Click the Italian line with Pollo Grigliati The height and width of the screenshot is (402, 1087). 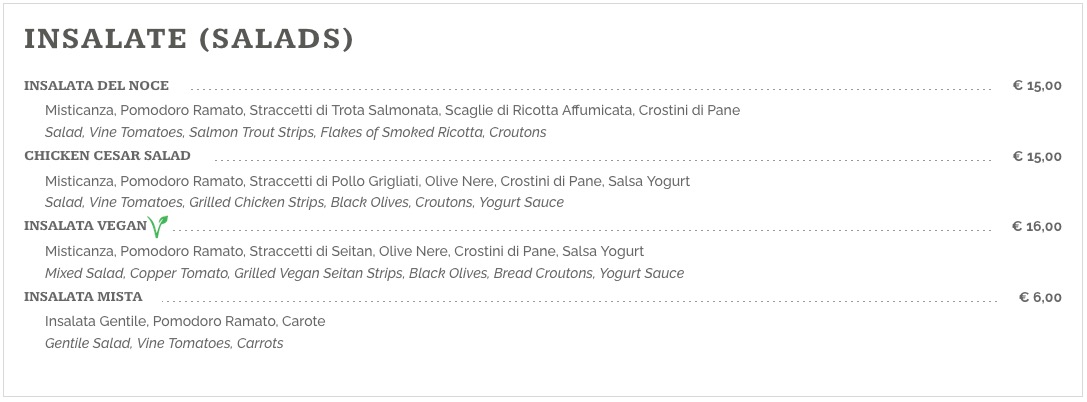tap(367, 182)
